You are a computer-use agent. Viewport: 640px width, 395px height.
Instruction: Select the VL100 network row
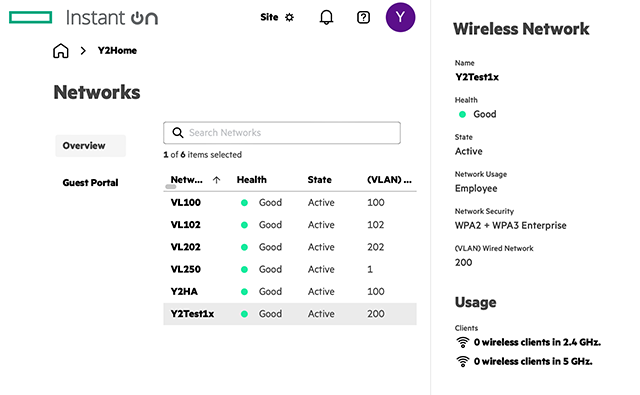coord(290,202)
